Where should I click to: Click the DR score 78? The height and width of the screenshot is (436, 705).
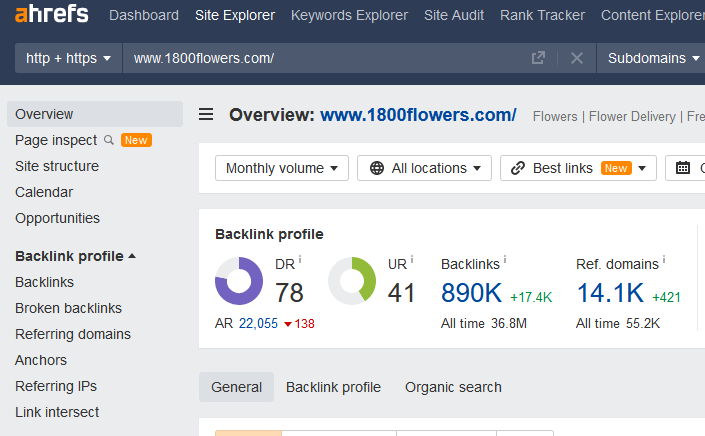(x=289, y=293)
